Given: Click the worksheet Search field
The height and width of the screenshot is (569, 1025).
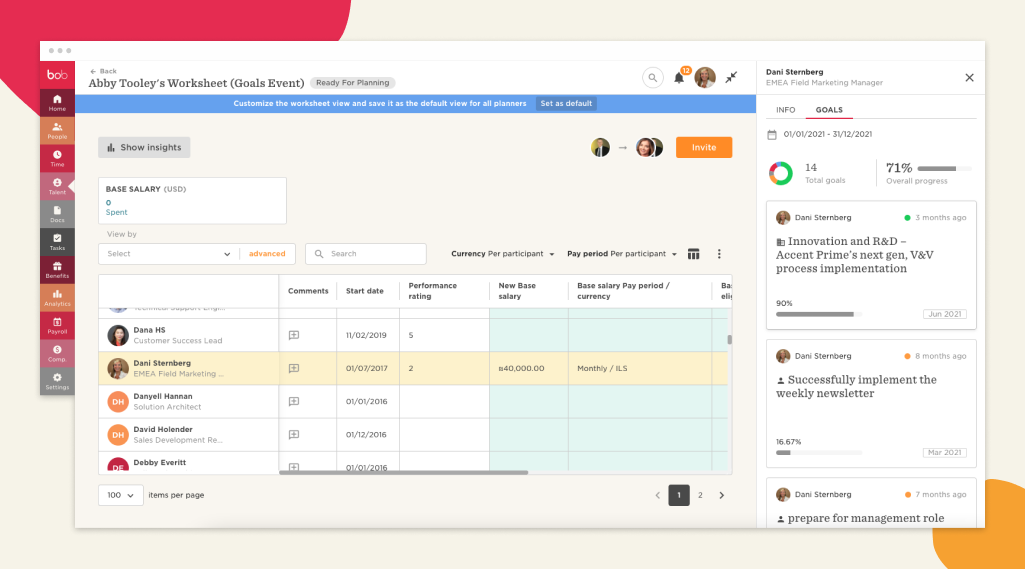Looking at the screenshot, I should pyautogui.click(x=366, y=254).
